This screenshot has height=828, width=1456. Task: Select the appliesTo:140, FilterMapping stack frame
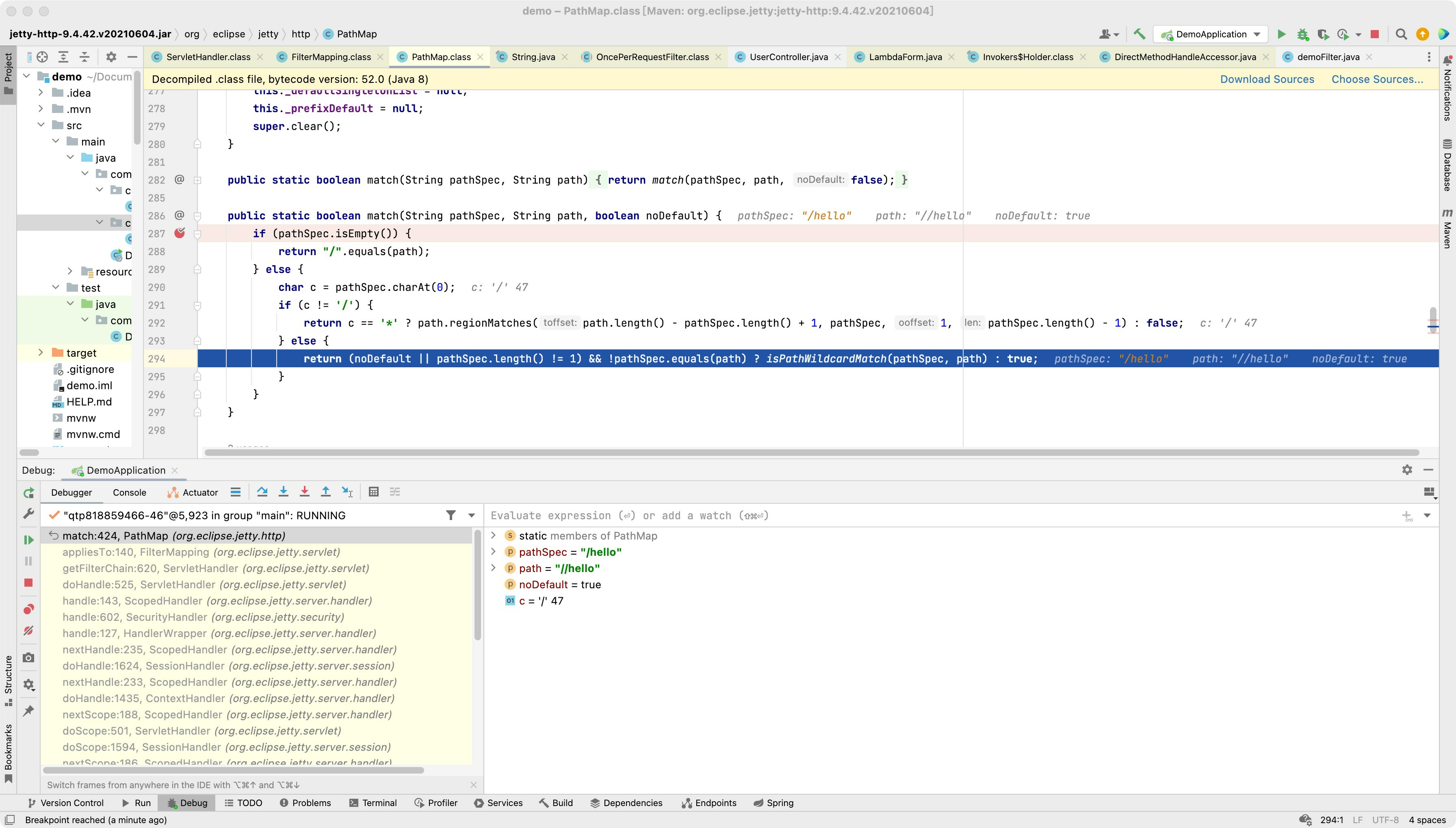[x=256, y=552]
